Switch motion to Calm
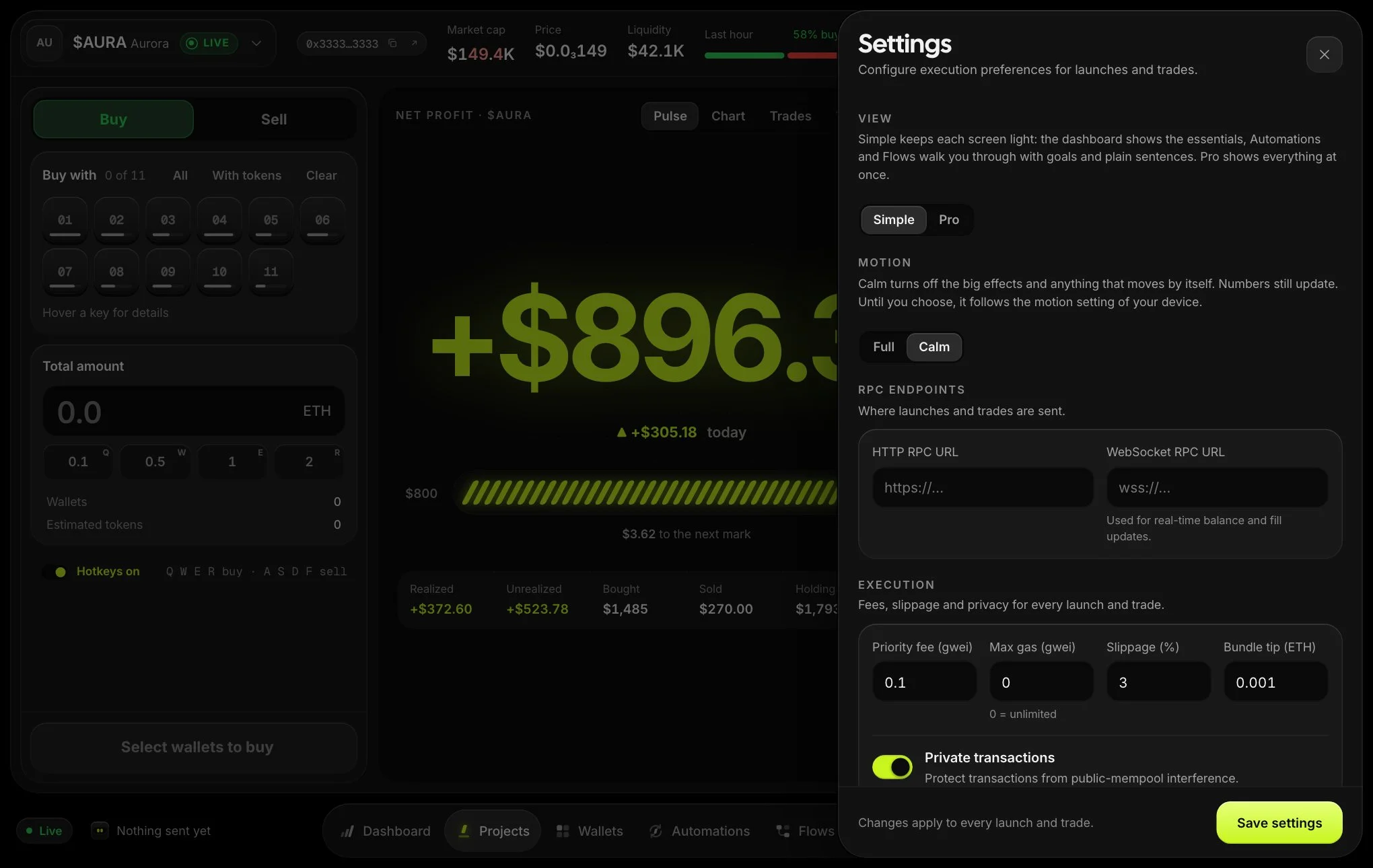Screen dimensions: 1373x868 tap(934, 347)
